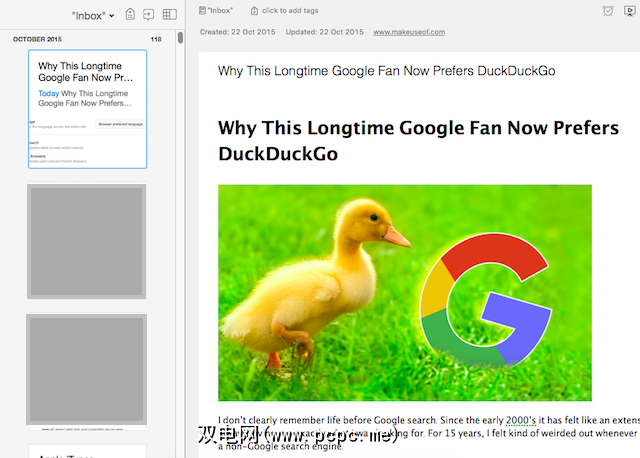Open the www.makeuseof.com source link
The height and width of the screenshot is (458, 640).
pos(409,32)
